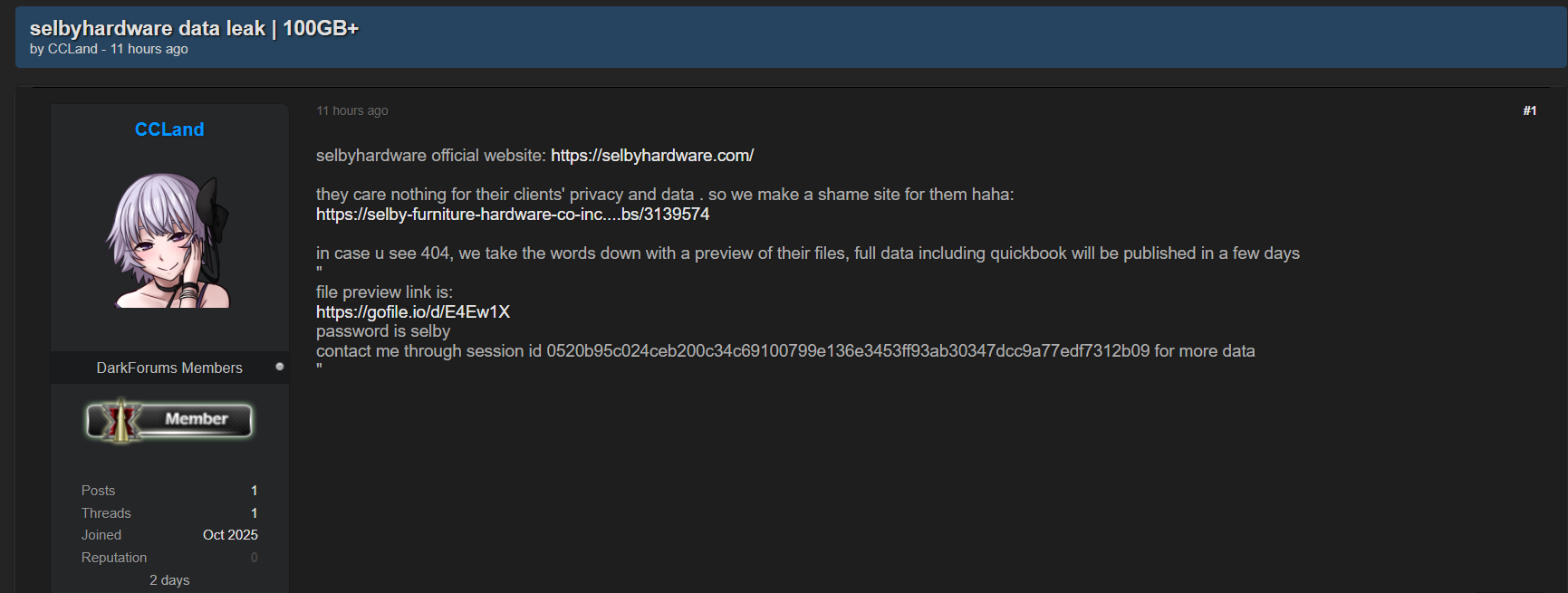Screen dimensions: 1568x593
Task: Click the 11 hours ago post timestamp
Action: pyautogui.click(x=351, y=110)
